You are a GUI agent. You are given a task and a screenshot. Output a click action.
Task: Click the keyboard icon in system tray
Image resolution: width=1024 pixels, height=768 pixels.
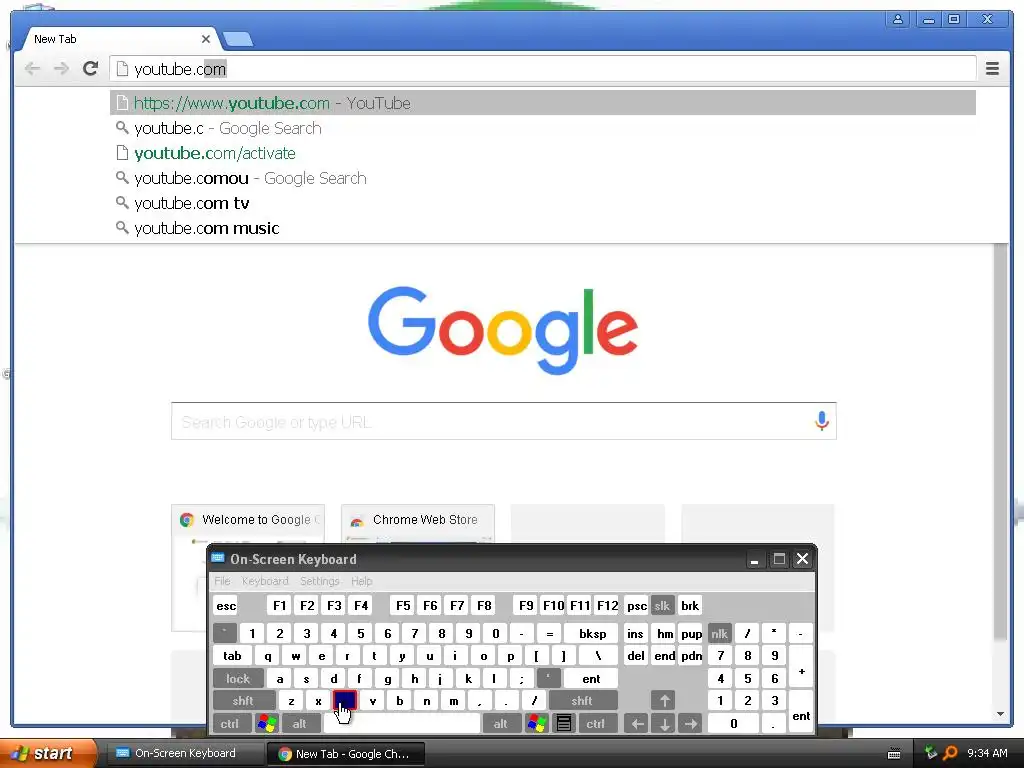(894, 754)
